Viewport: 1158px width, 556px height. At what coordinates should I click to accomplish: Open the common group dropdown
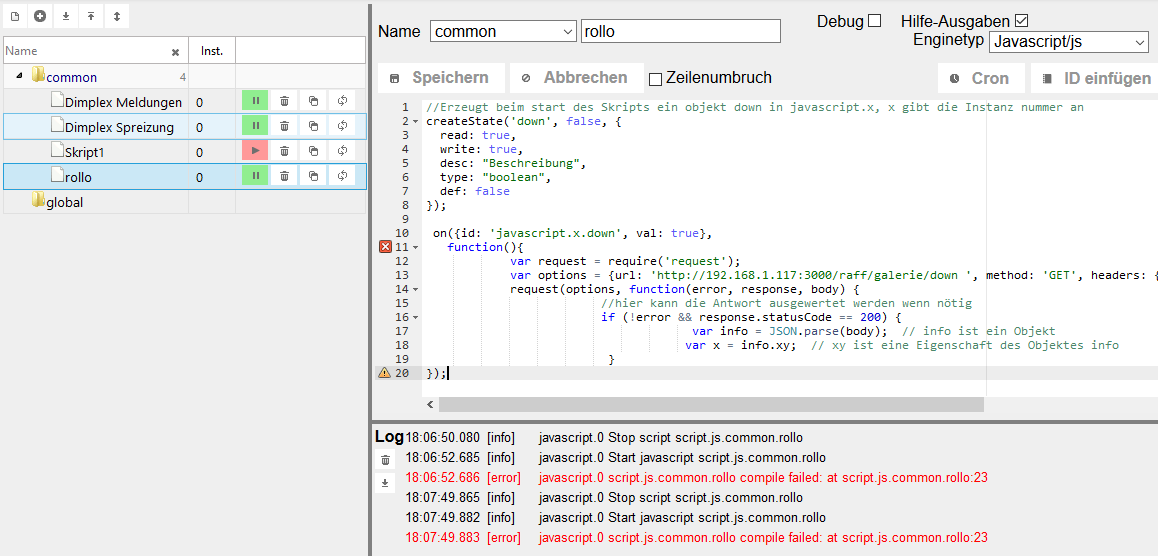503,32
